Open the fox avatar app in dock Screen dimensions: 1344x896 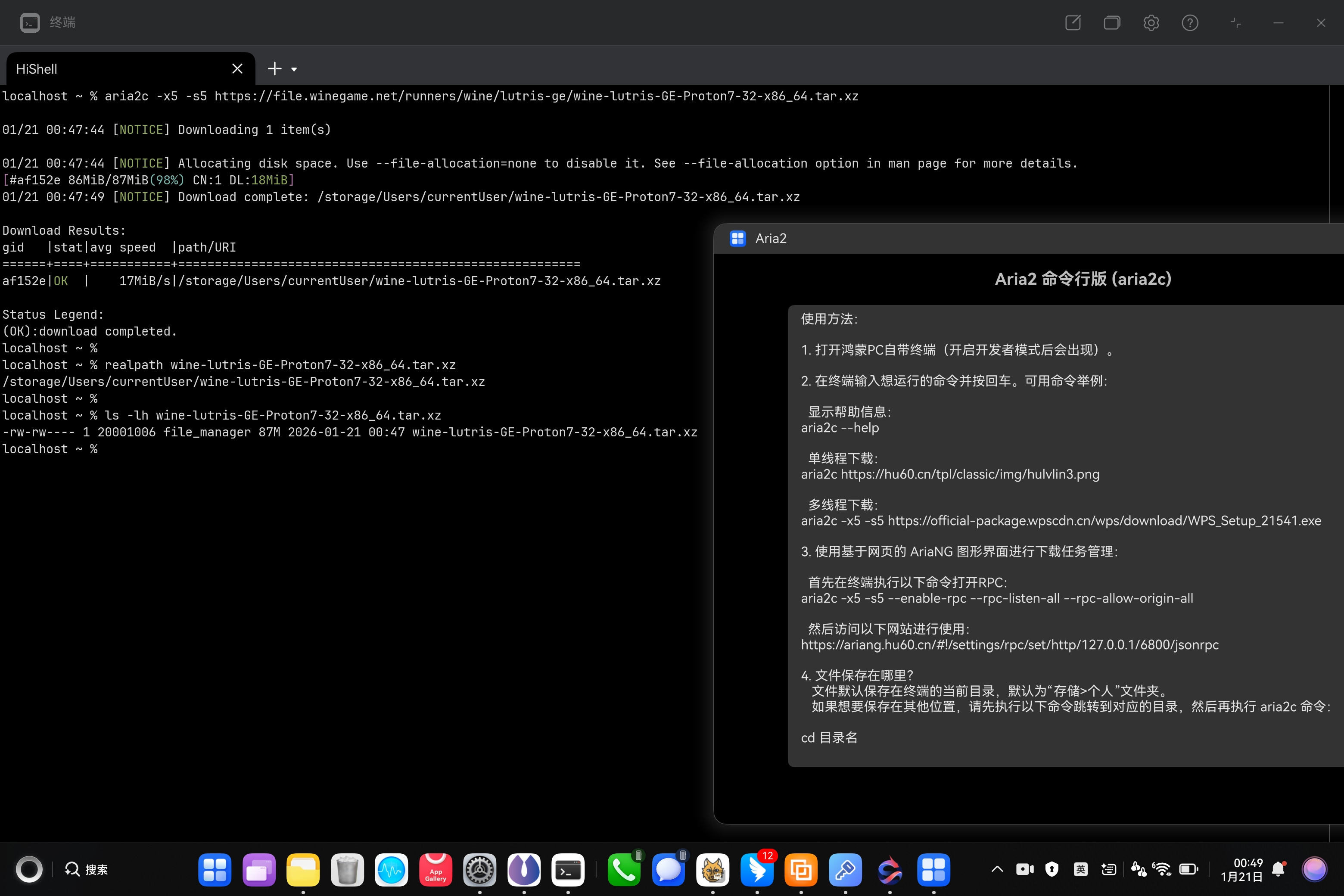[712, 870]
